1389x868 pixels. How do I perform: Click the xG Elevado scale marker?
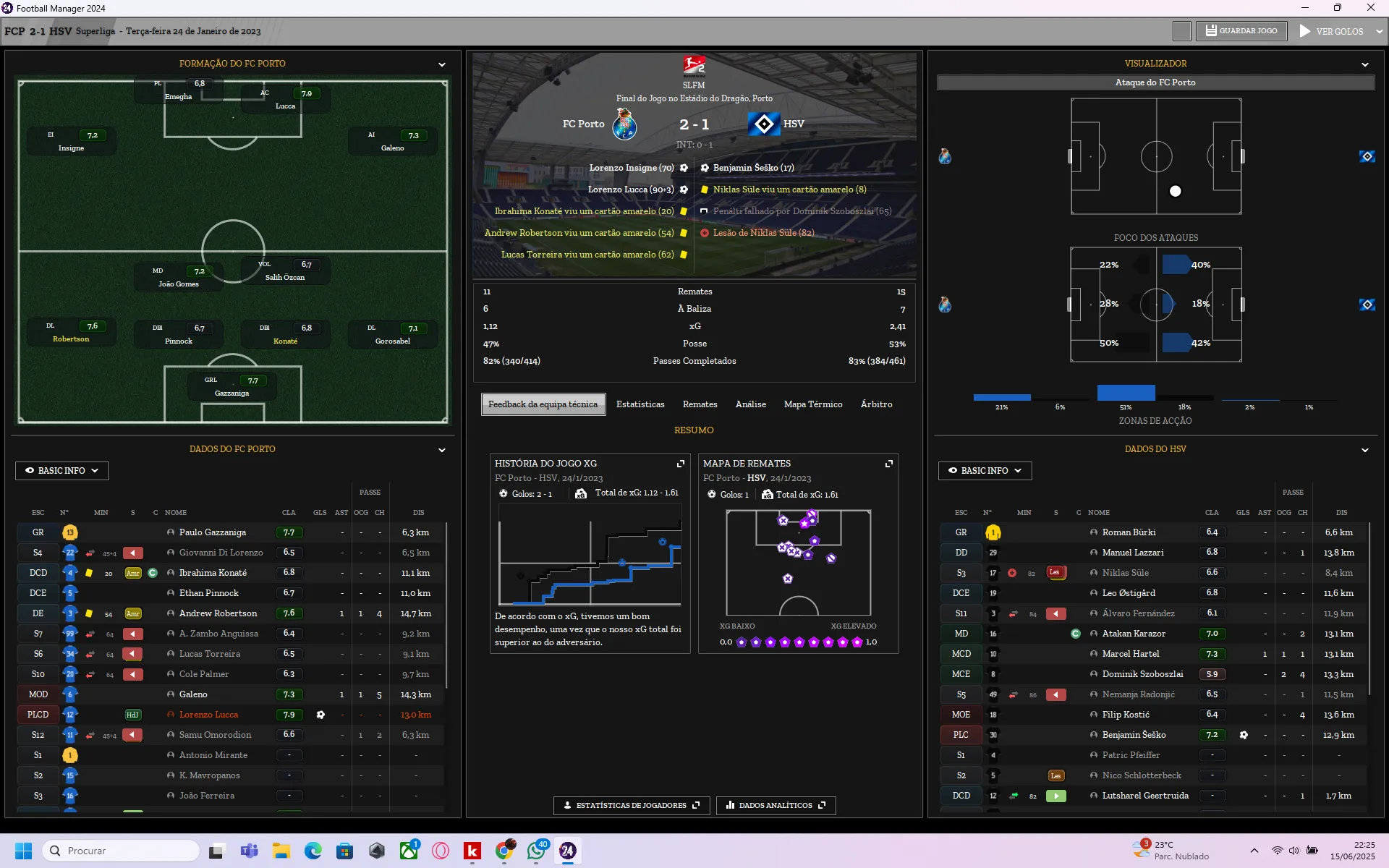[857, 643]
